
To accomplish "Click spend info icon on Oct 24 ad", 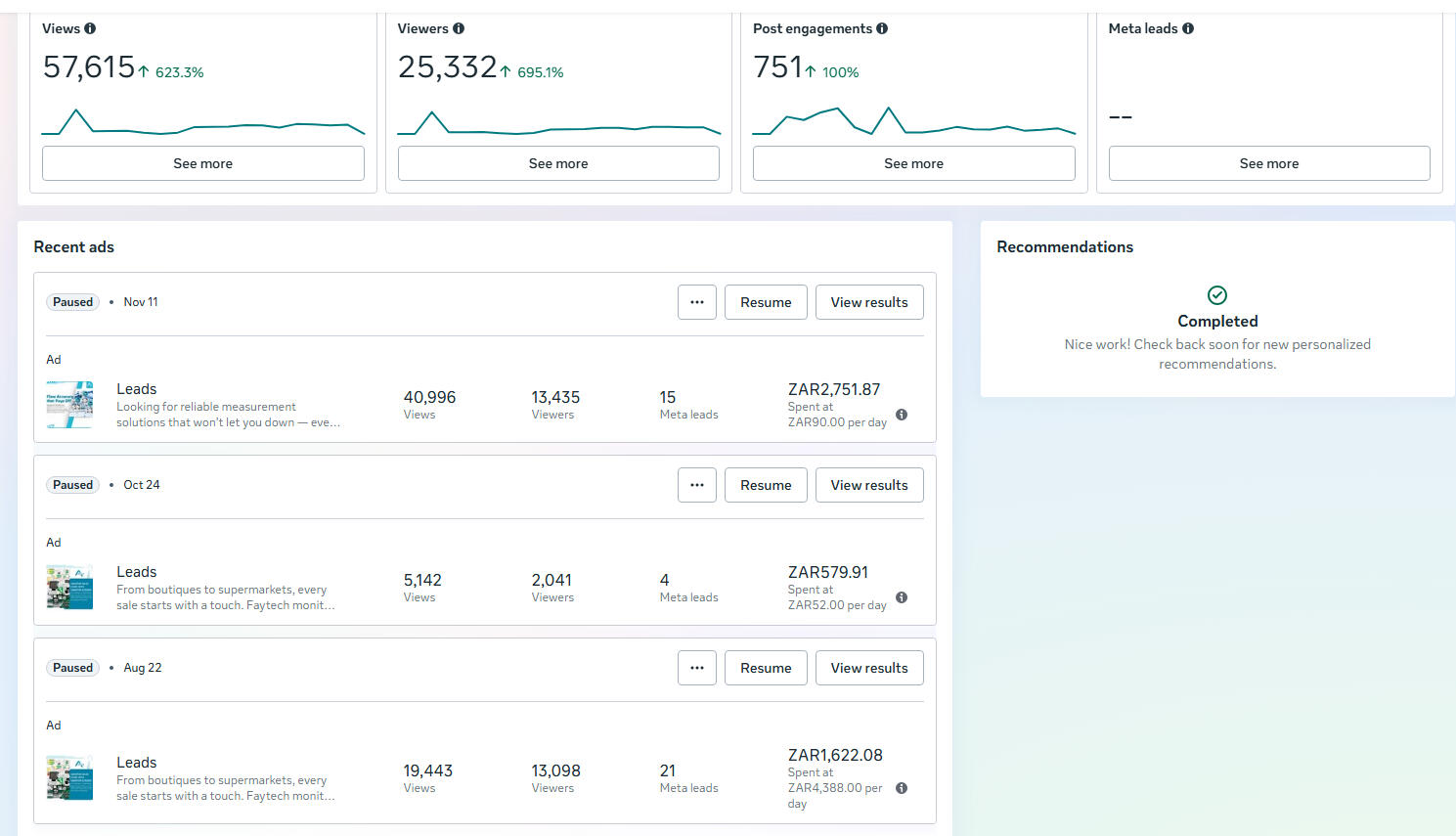I will point(902,597).
